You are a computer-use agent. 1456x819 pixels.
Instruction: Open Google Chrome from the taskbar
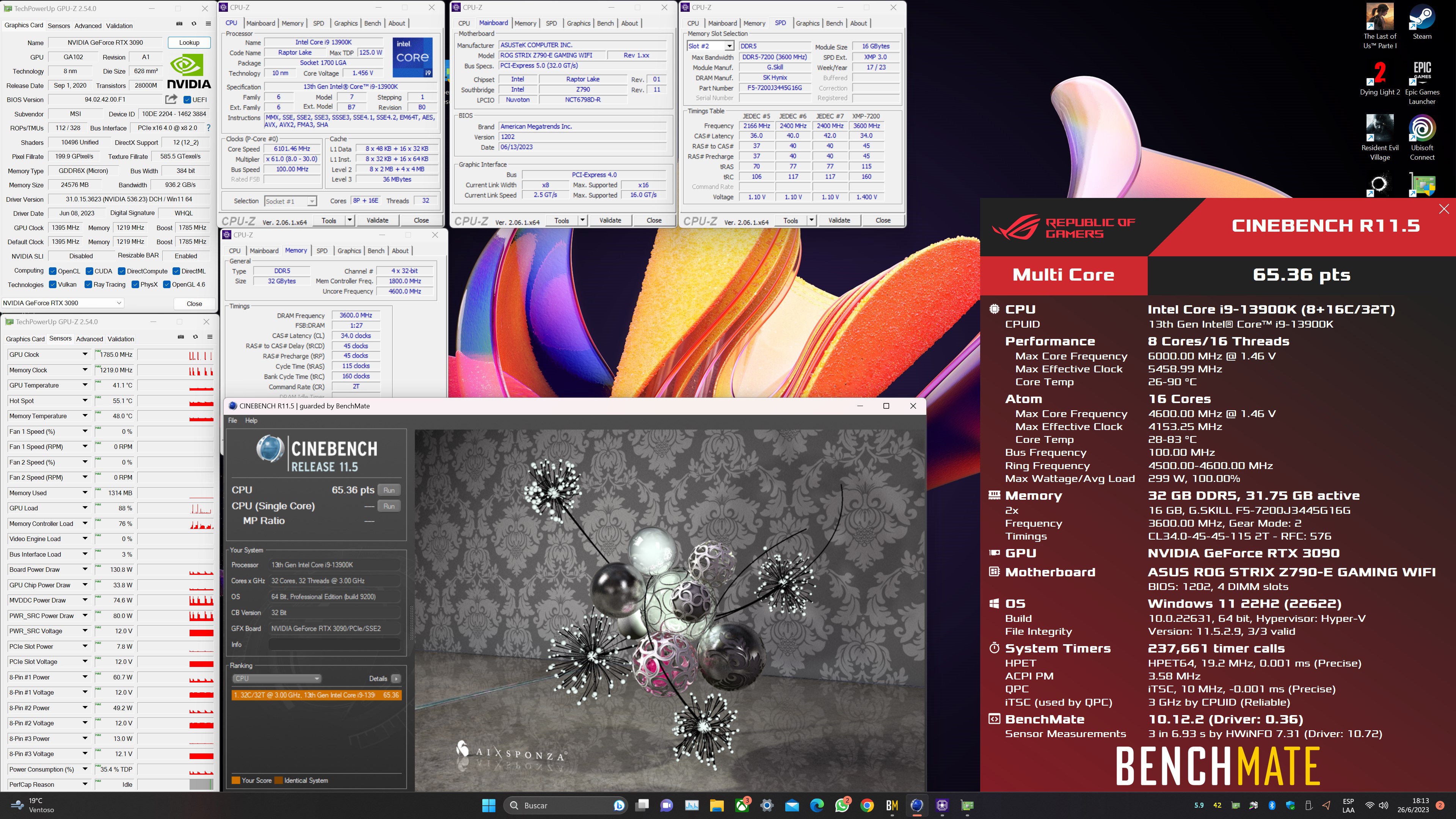click(867, 805)
